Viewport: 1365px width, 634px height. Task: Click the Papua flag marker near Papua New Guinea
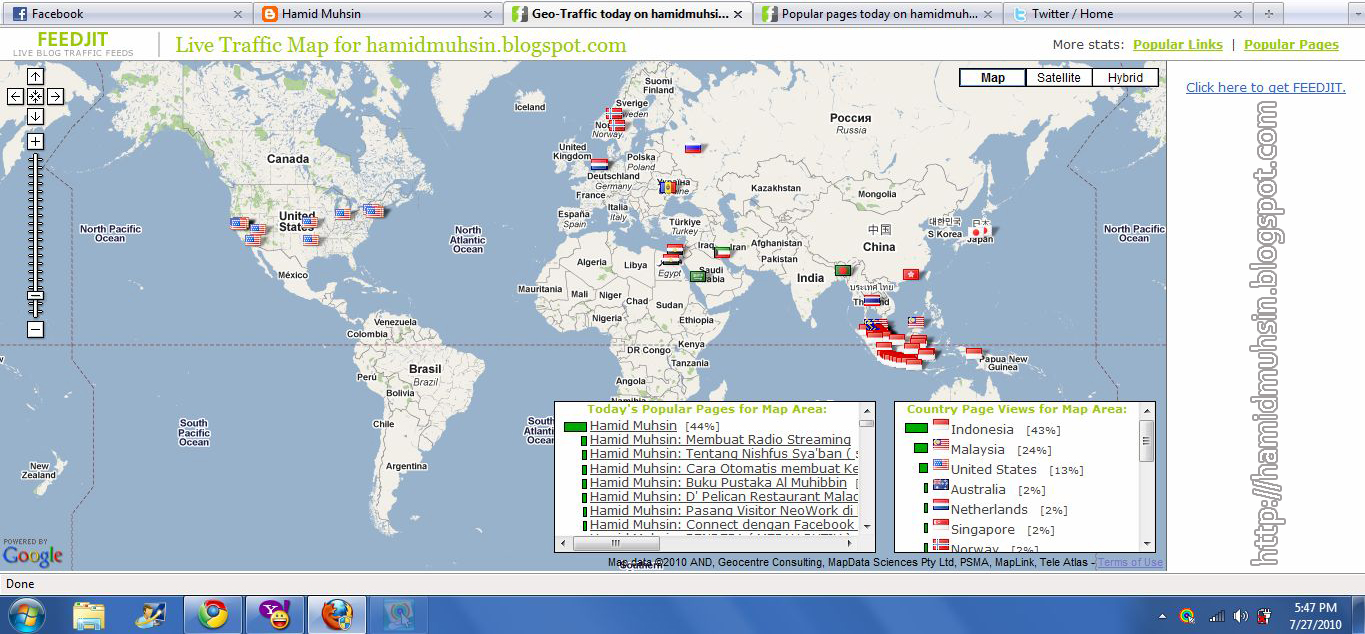(973, 352)
